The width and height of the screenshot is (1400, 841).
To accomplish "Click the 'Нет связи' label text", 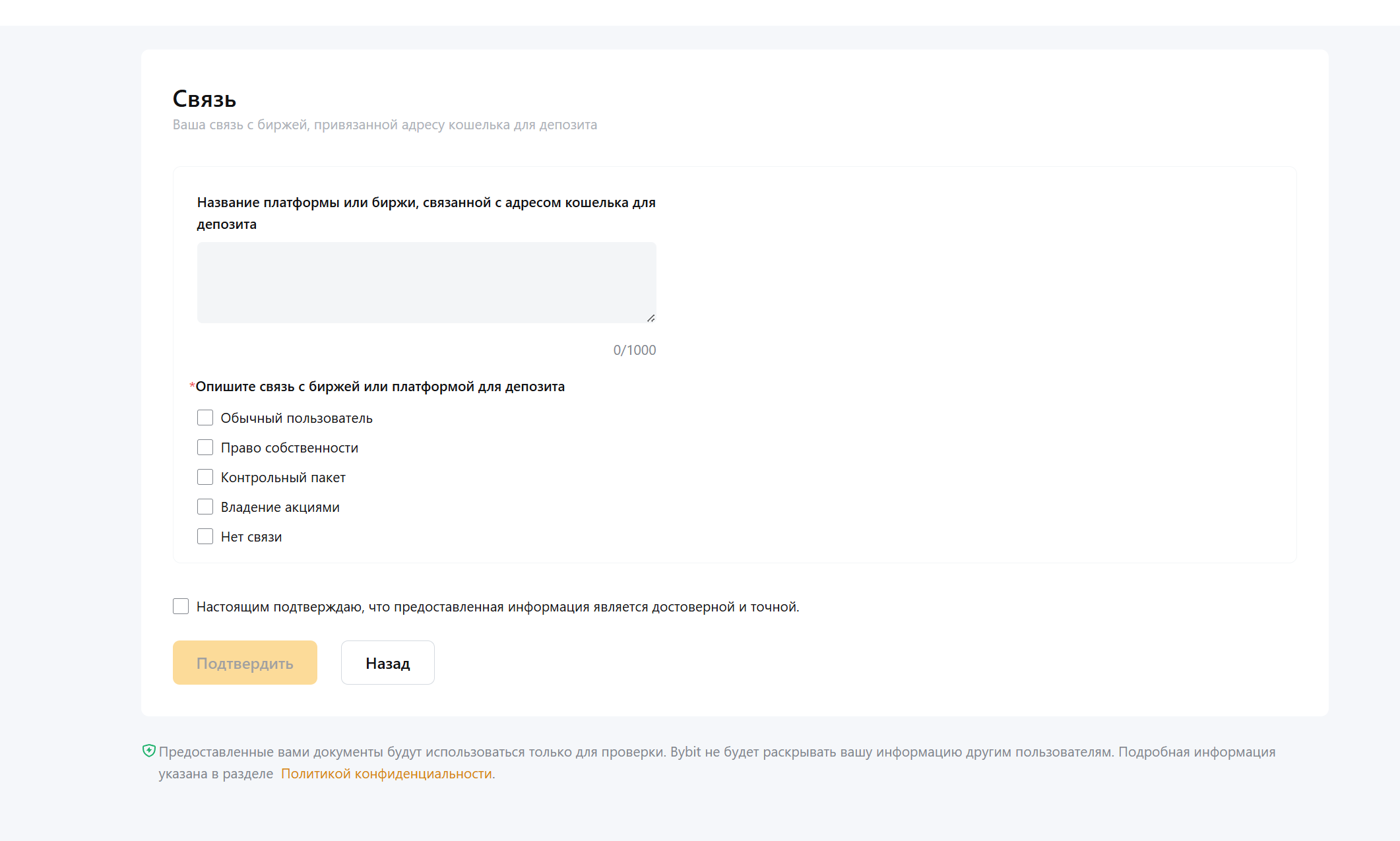I will (251, 537).
